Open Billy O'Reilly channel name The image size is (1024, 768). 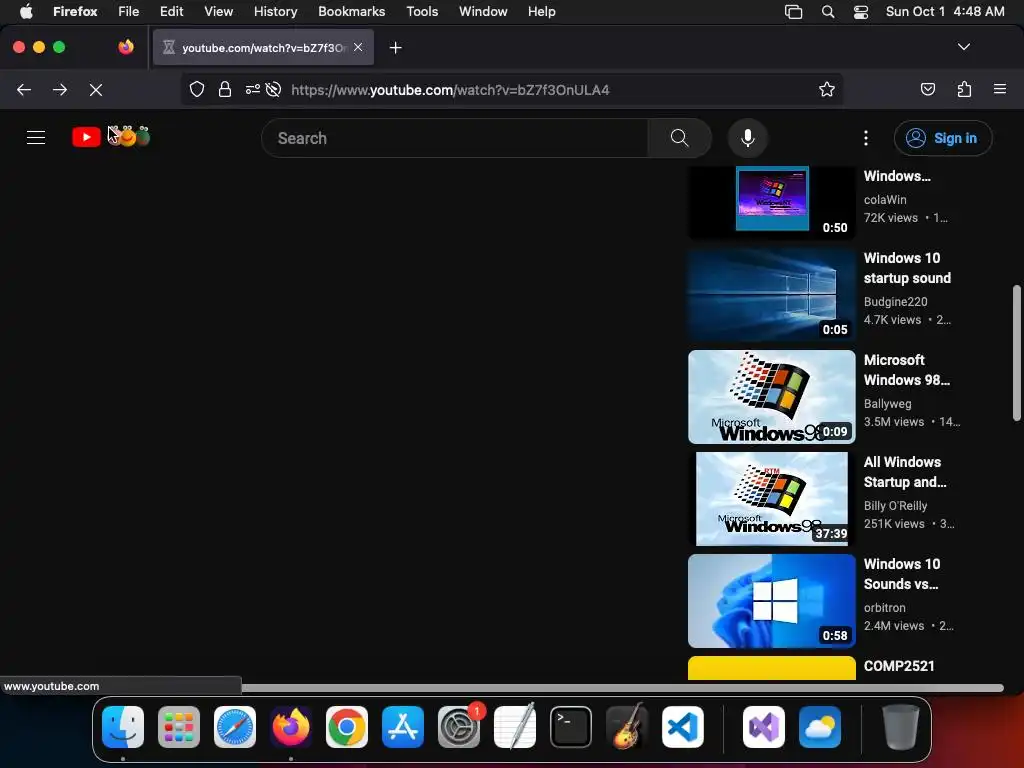tap(895, 505)
